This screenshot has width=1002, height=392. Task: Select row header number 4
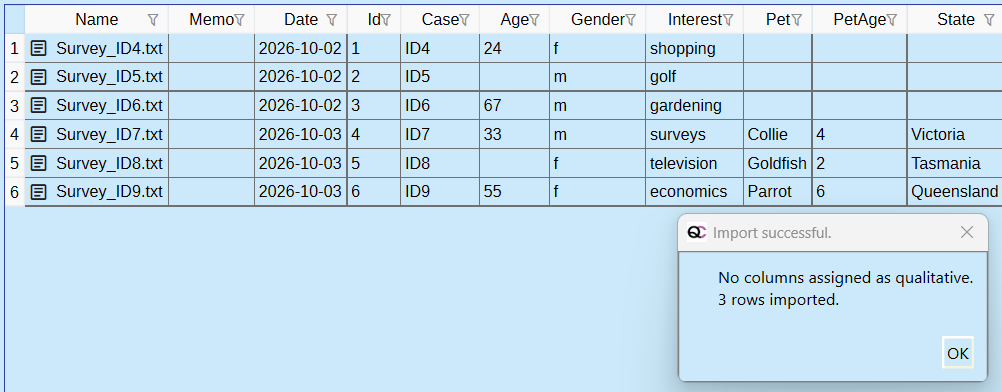15,134
